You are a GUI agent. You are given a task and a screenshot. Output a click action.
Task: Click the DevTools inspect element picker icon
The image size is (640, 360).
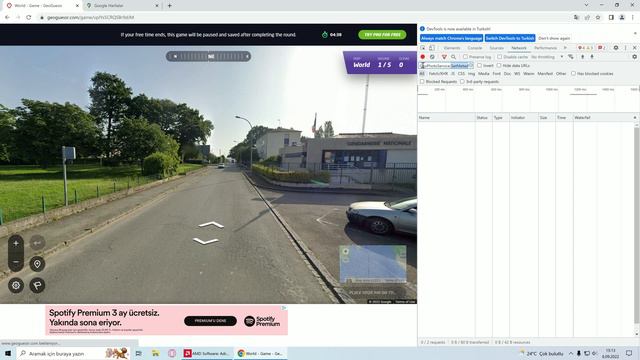pyautogui.click(x=423, y=48)
